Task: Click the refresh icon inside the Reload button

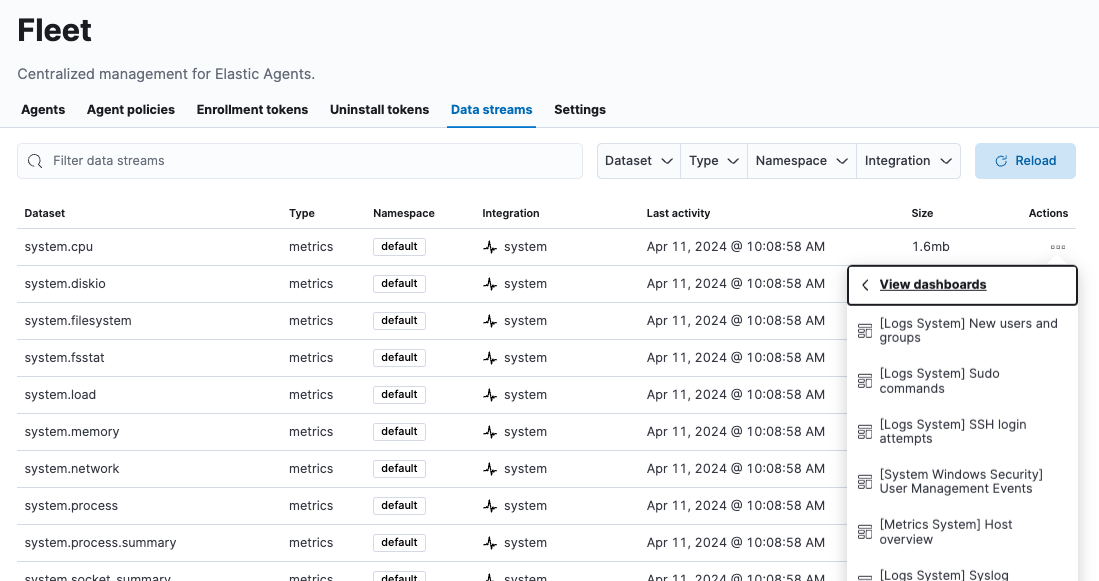Action: [1000, 160]
